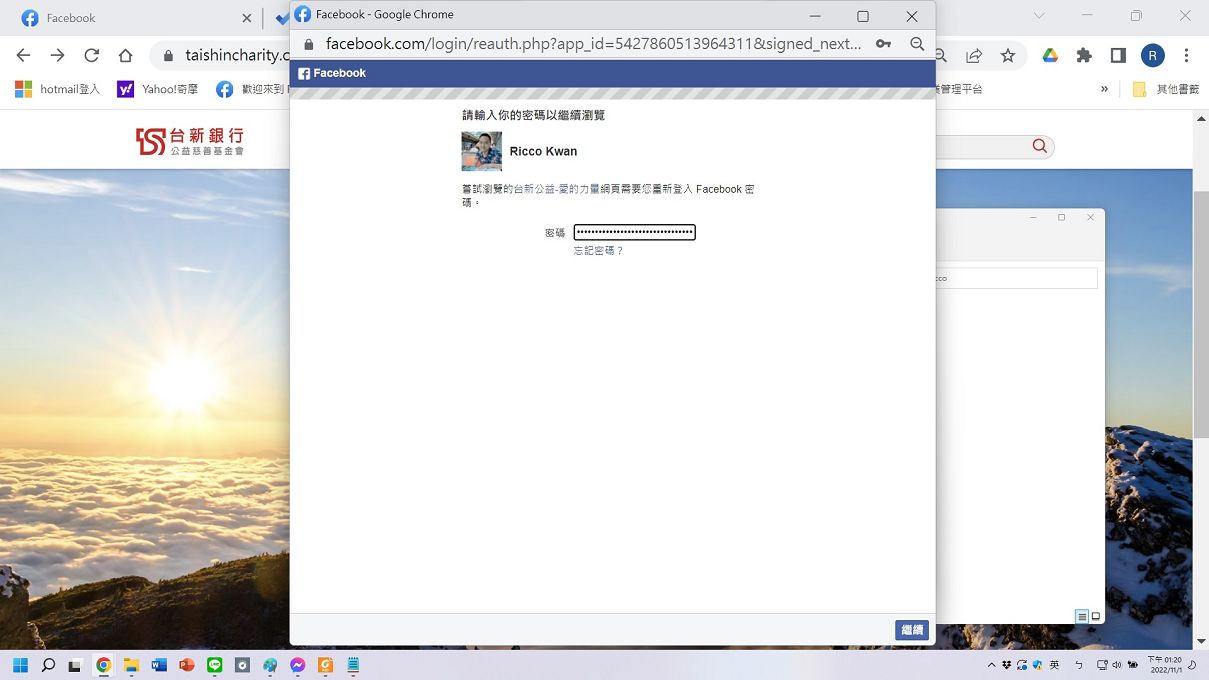Click the 忘記密碼？ link

[x=598, y=251]
